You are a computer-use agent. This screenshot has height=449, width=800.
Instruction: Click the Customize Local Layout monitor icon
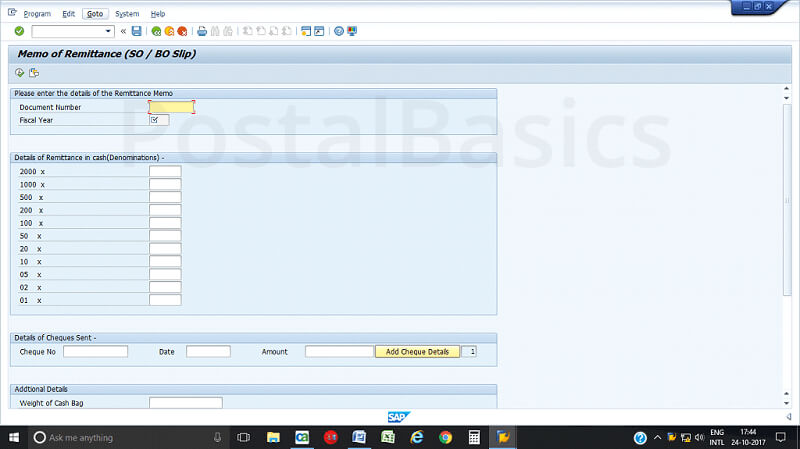tap(352, 31)
